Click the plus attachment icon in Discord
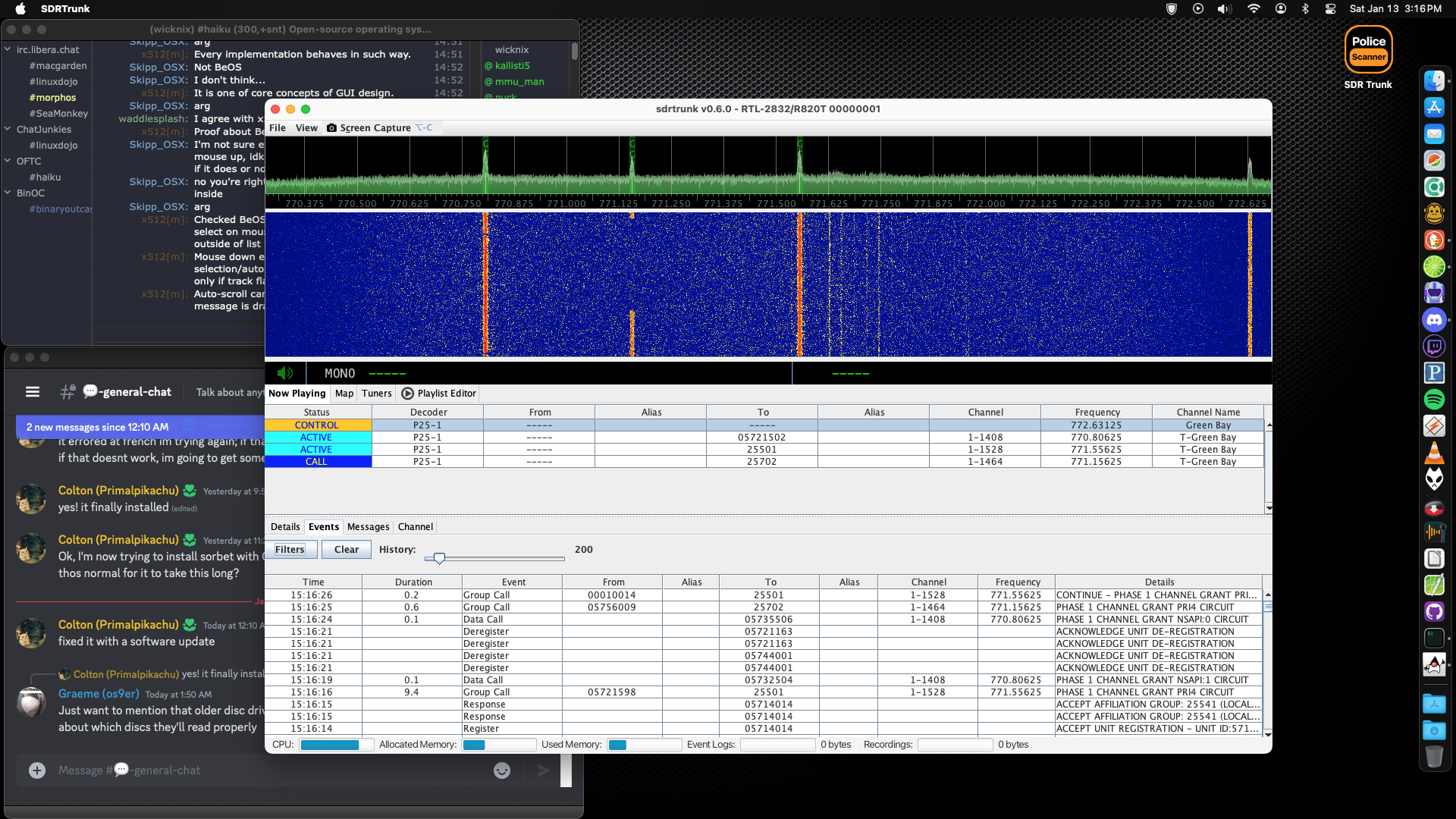 [x=37, y=770]
